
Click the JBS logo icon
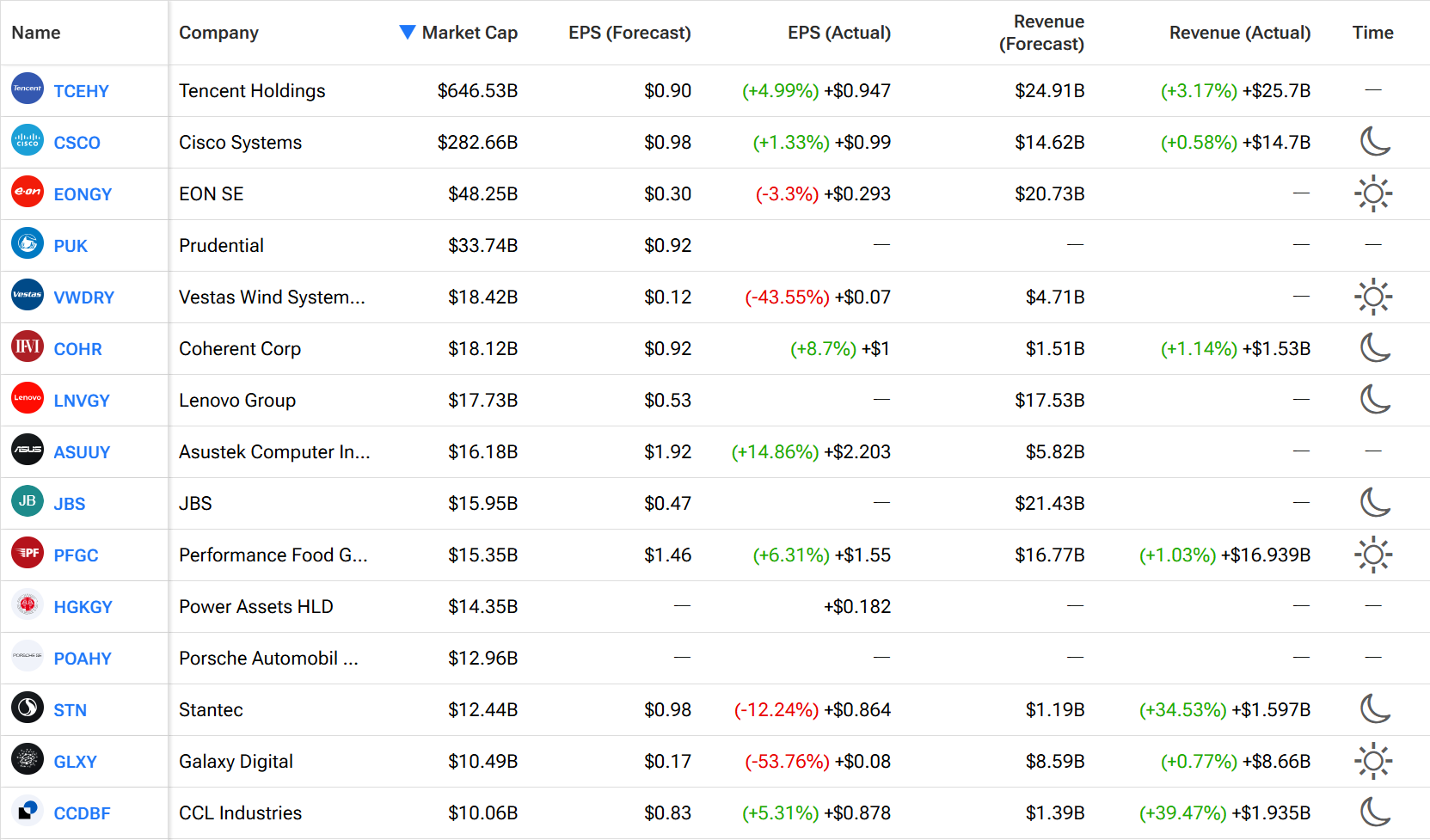pos(28,501)
